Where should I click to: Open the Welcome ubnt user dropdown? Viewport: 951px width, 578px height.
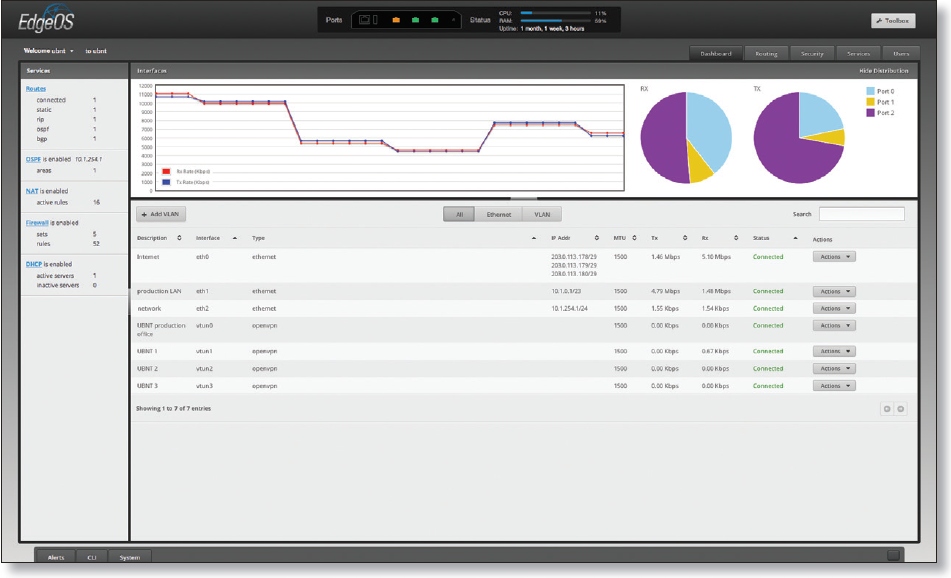49,51
